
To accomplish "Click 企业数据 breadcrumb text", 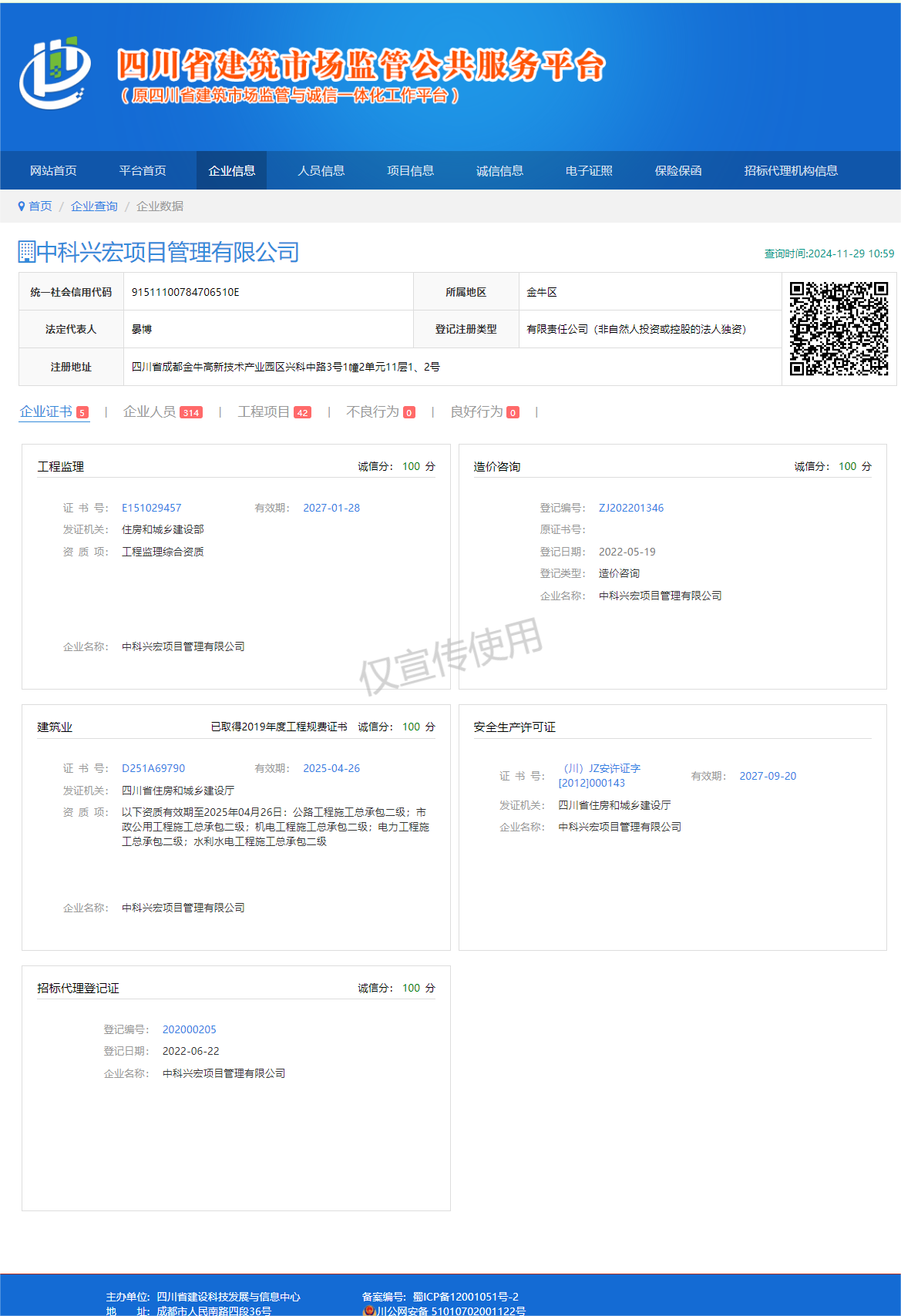I will (160, 206).
